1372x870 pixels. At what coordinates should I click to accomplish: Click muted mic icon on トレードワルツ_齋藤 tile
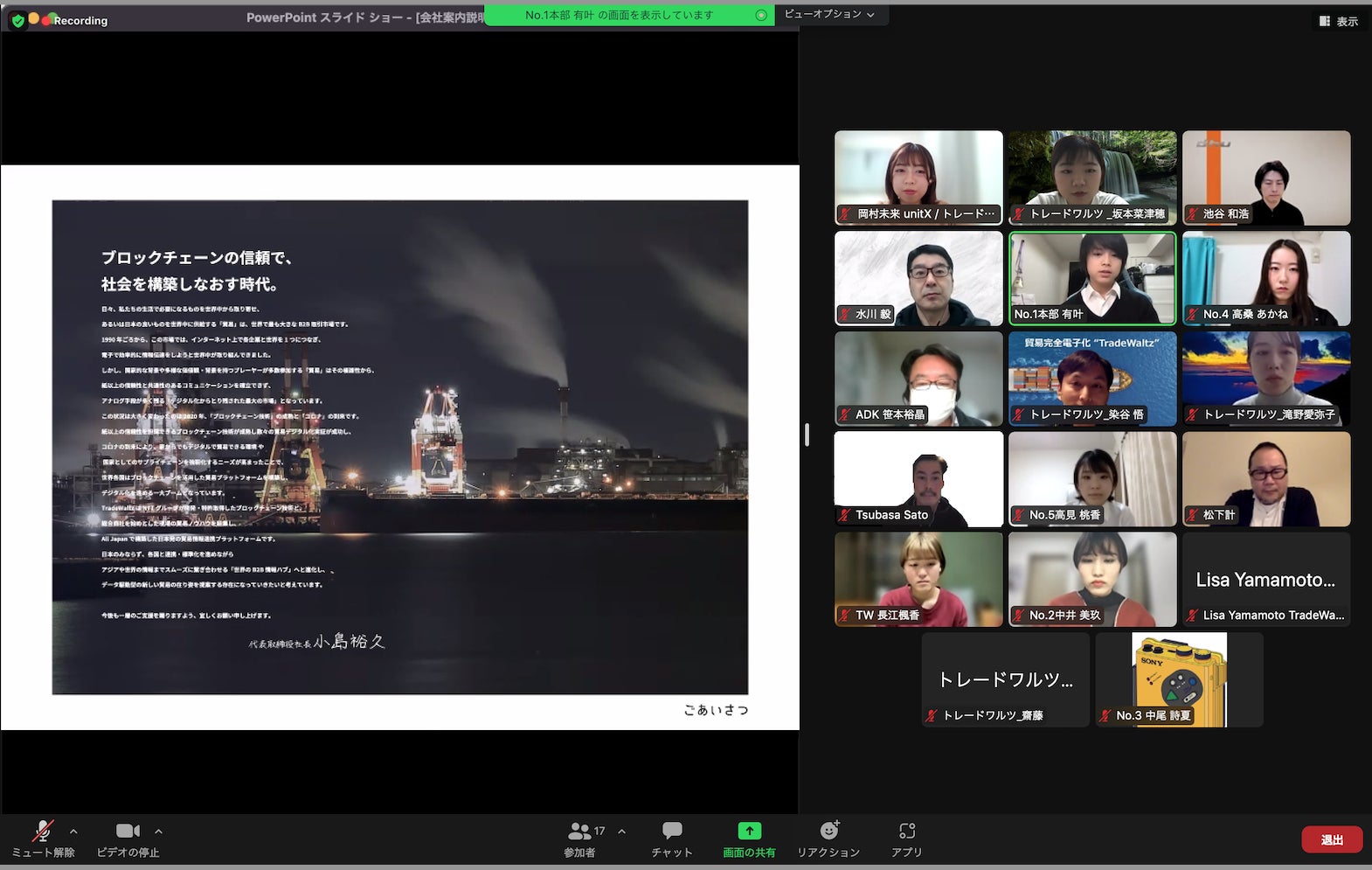[x=932, y=715]
